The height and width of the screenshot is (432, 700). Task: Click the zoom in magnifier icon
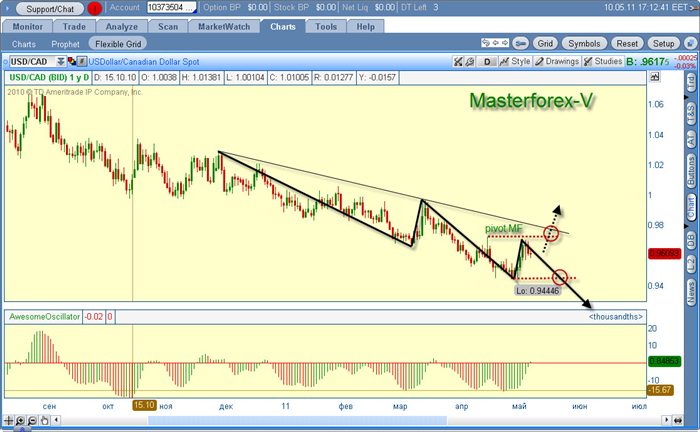click(x=20, y=420)
